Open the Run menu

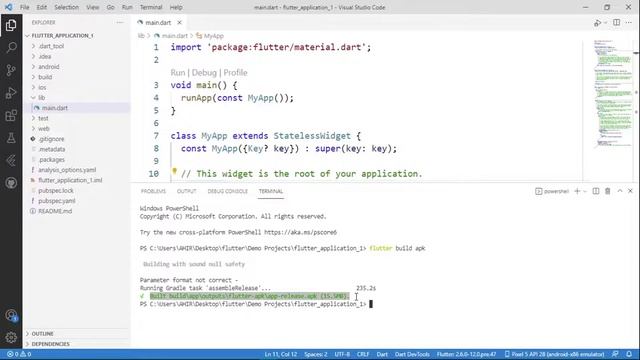coord(127,7)
